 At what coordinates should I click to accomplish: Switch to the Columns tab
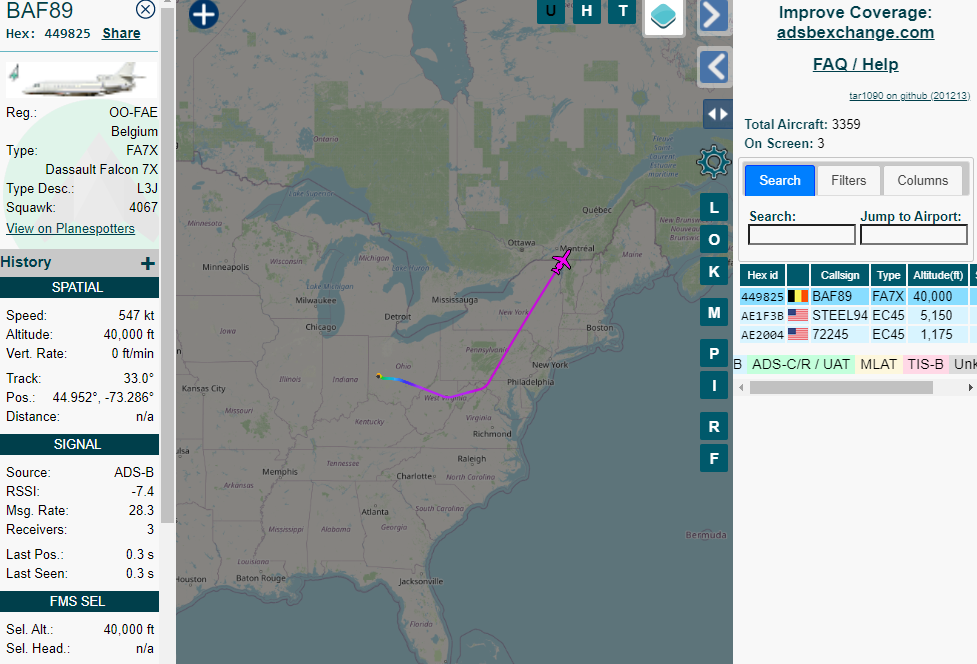click(x=923, y=181)
